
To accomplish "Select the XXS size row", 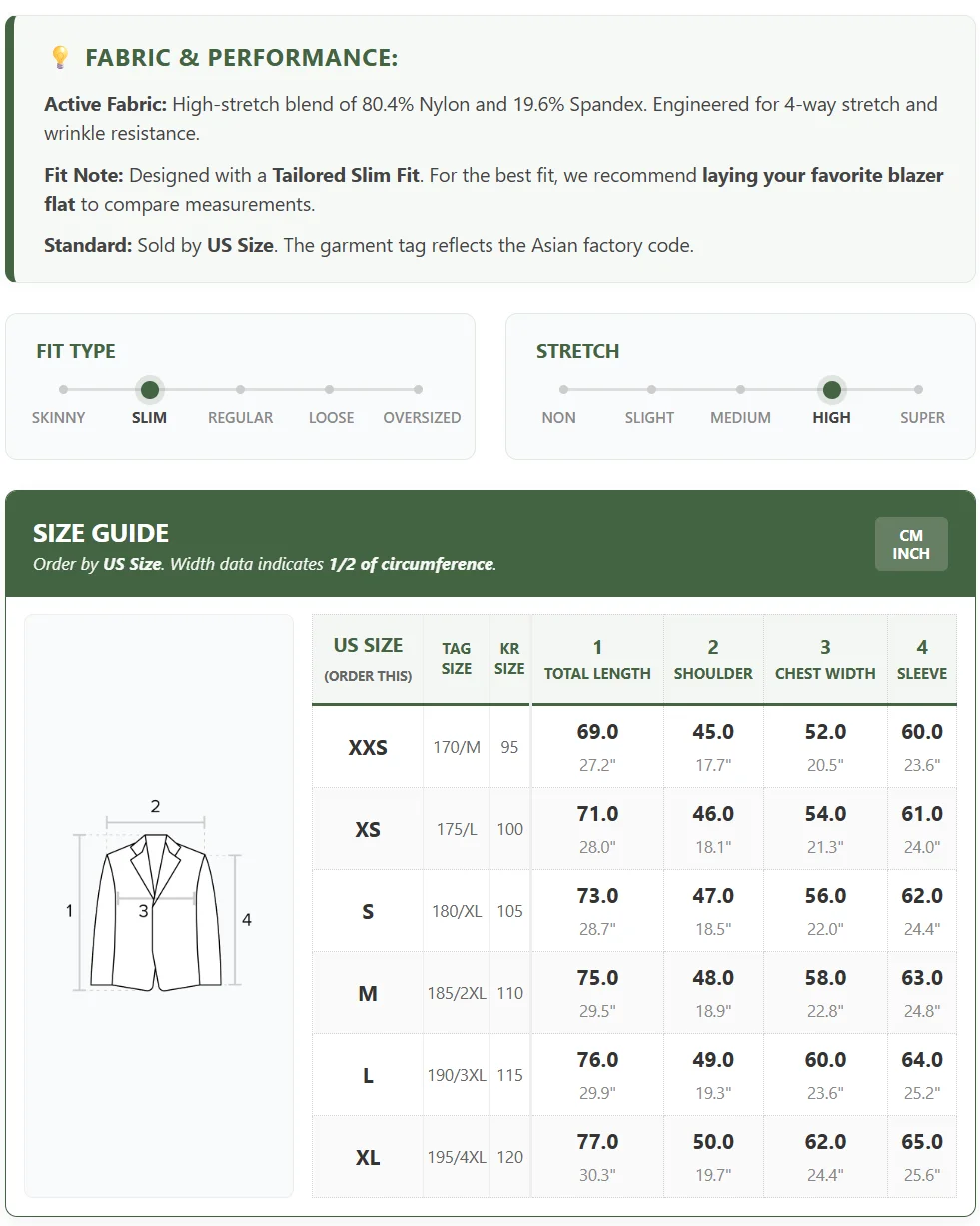I will 634,747.
